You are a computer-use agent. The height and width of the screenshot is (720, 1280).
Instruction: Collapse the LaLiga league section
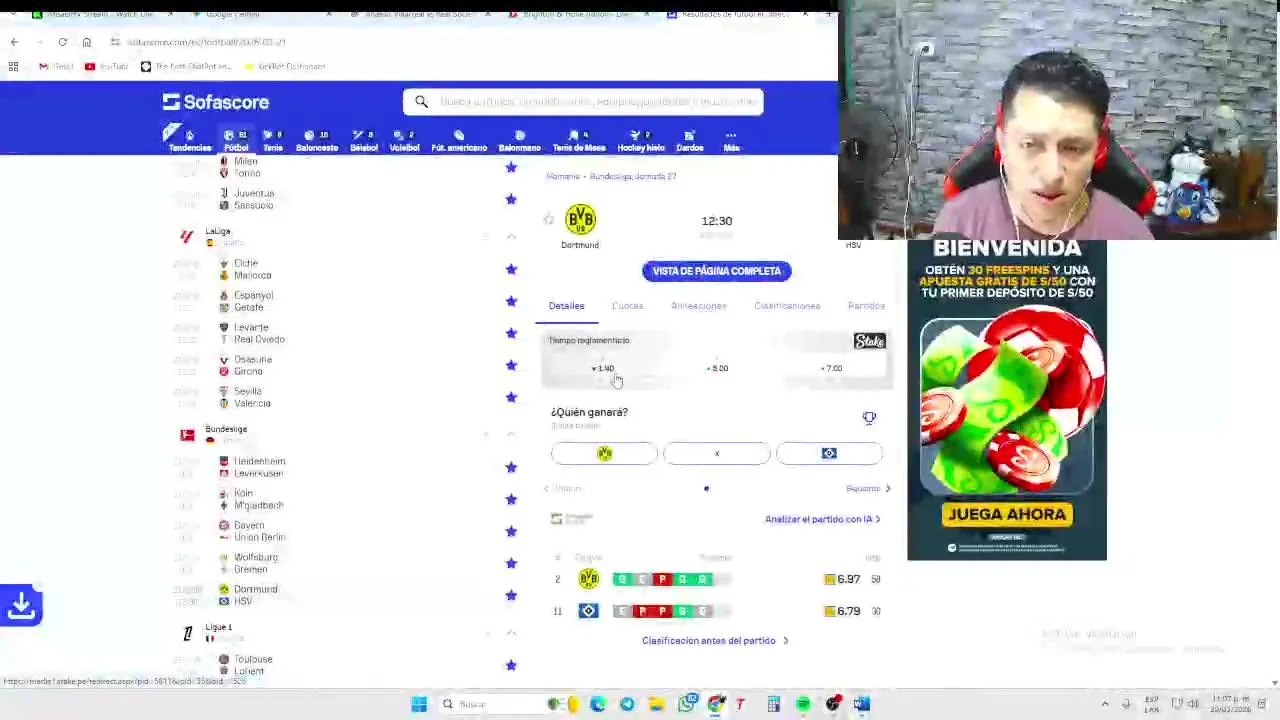coord(511,237)
